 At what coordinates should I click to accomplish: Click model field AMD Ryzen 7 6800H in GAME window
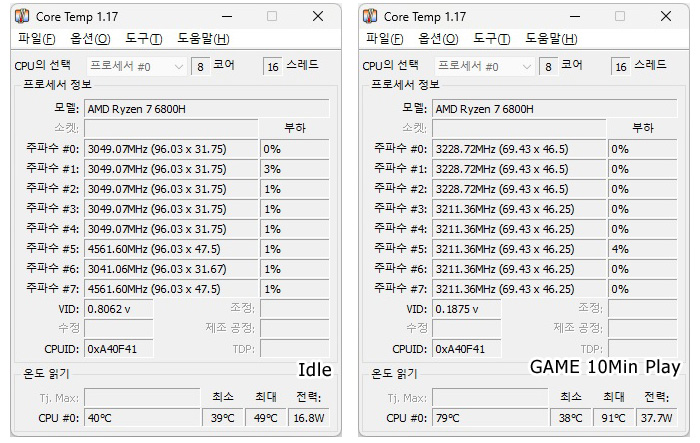pyautogui.click(x=555, y=109)
